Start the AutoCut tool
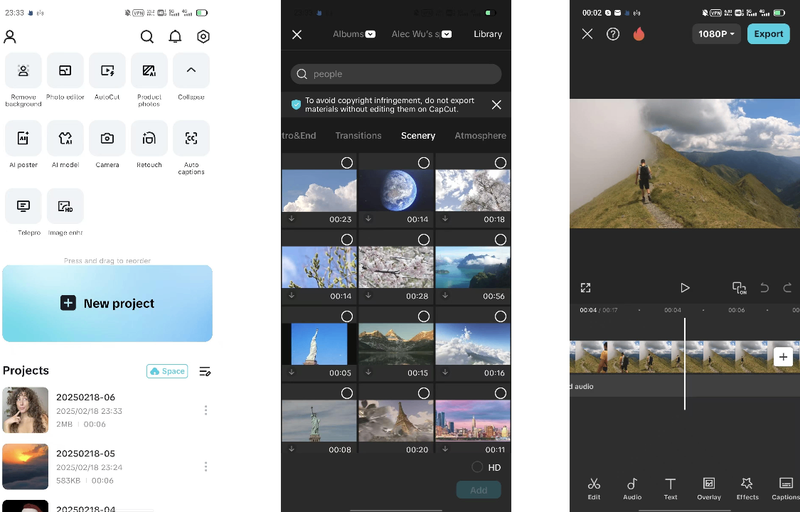Image resolution: width=800 pixels, height=512 pixels. coord(107,70)
